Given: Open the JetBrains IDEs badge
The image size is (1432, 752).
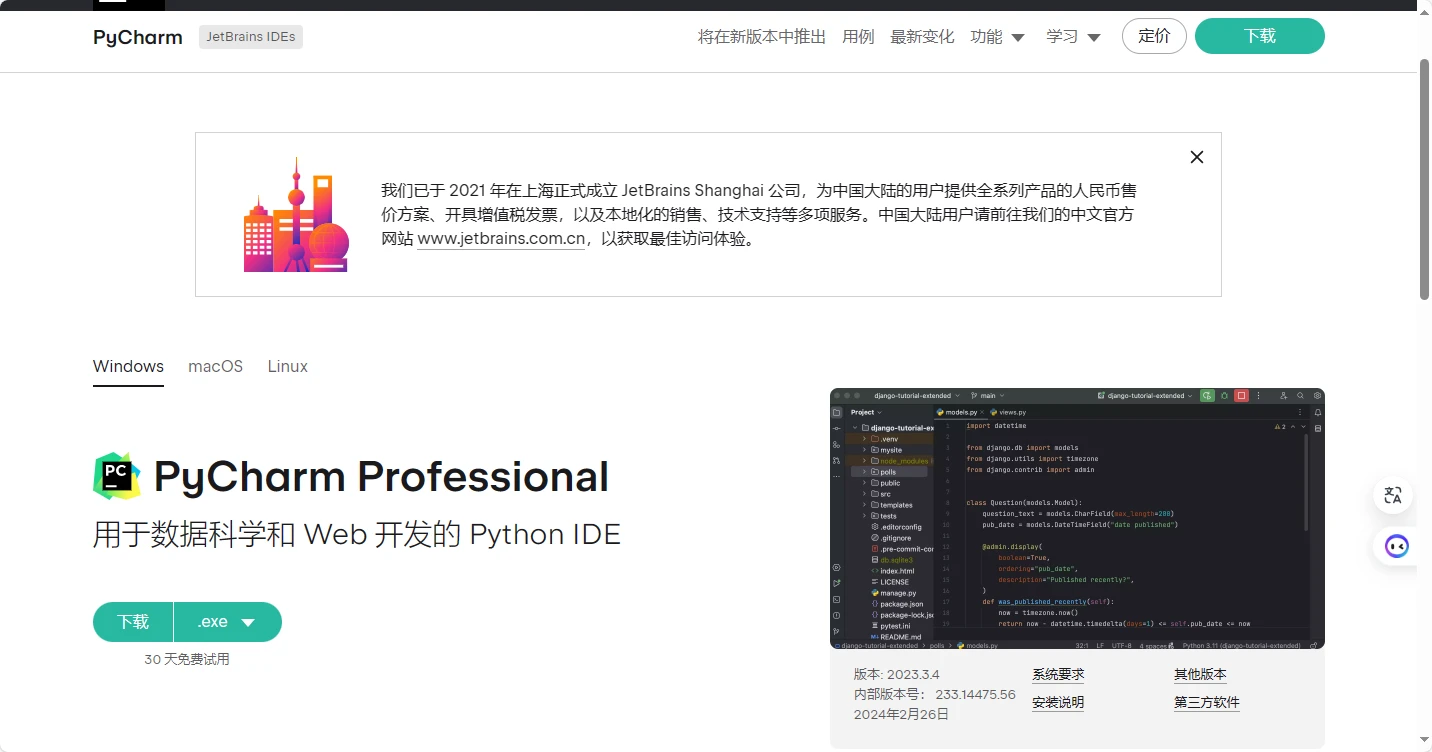Looking at the screenshot, I should [251, 37].
